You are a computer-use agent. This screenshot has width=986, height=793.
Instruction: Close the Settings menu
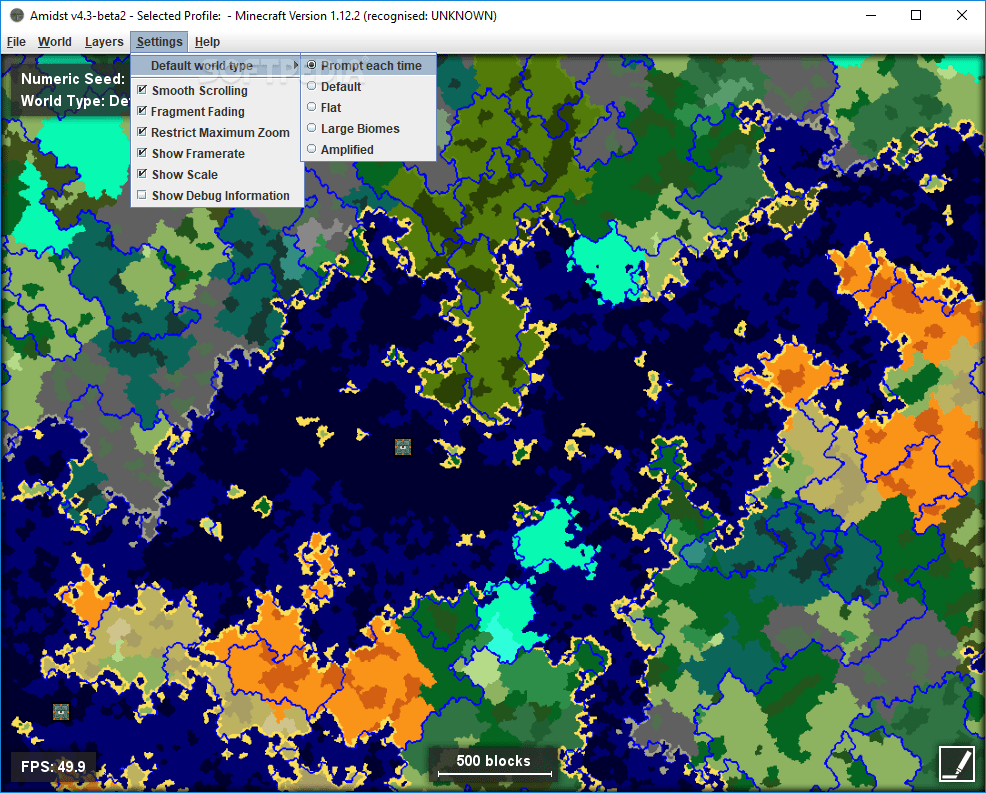(159, 42)
